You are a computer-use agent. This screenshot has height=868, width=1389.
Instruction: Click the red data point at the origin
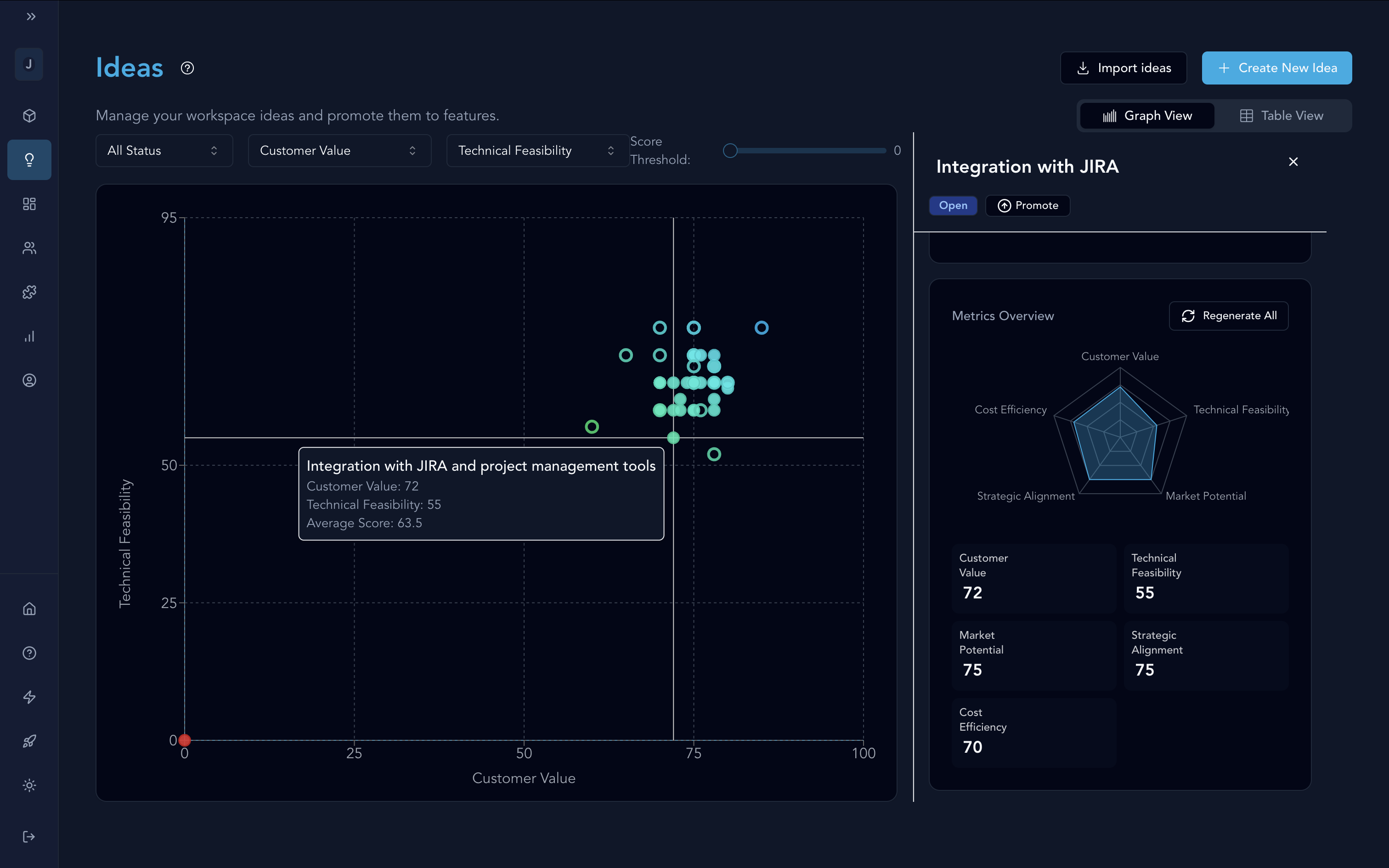185,740
